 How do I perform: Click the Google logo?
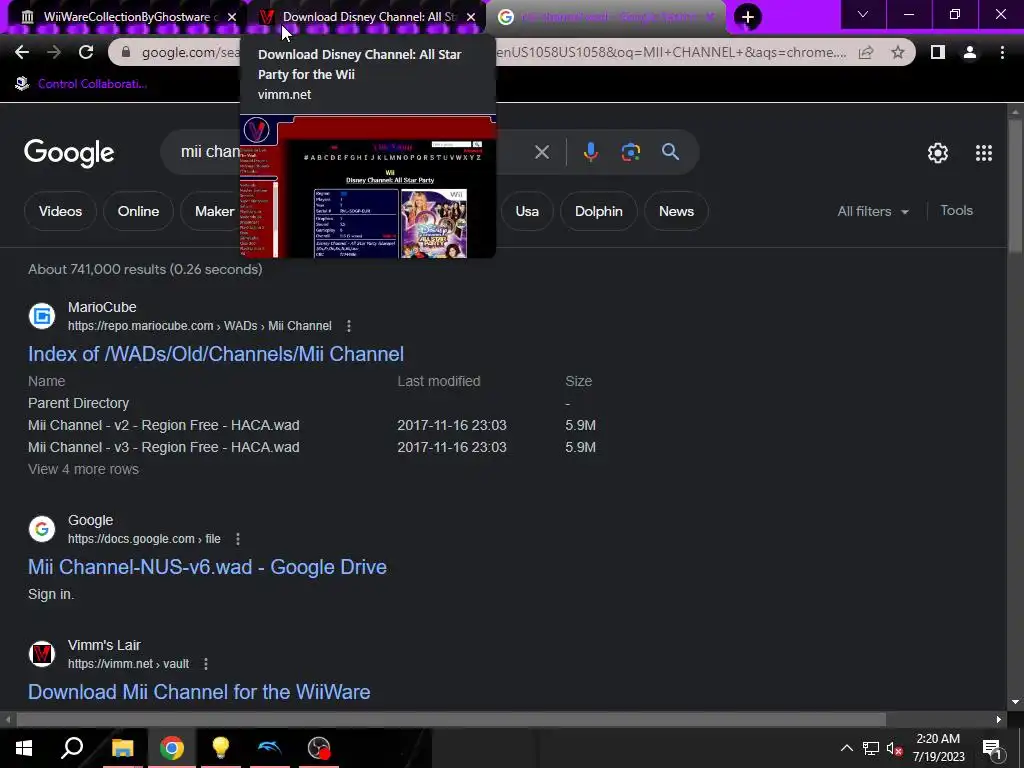(69, 153)
